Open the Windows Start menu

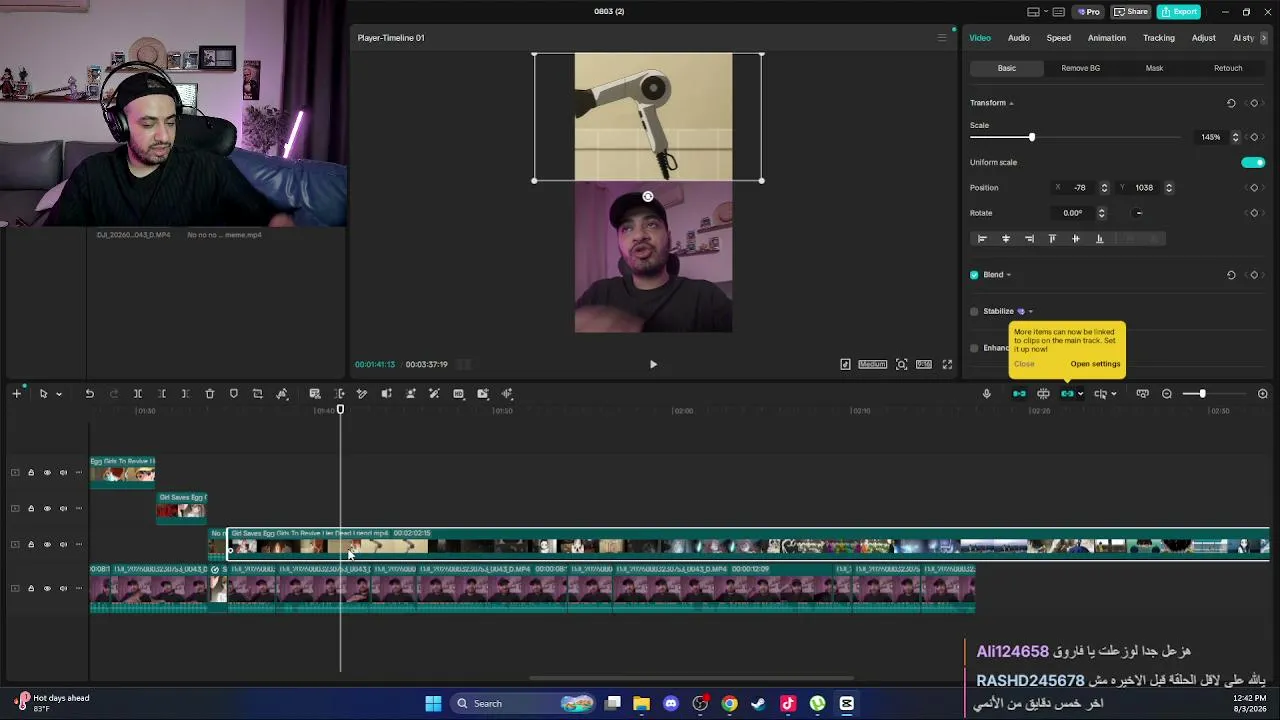(433, 704)
